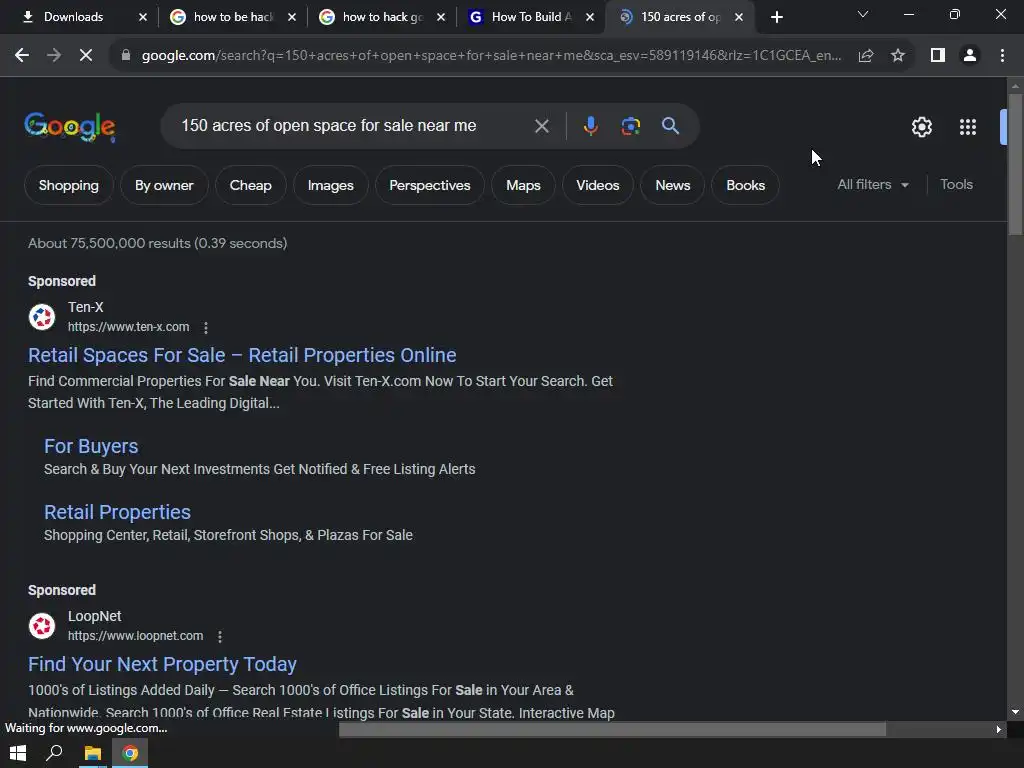This screenshot has height=768, width=1024.
Task: Open the browser side panel
Action: (938, 56)
